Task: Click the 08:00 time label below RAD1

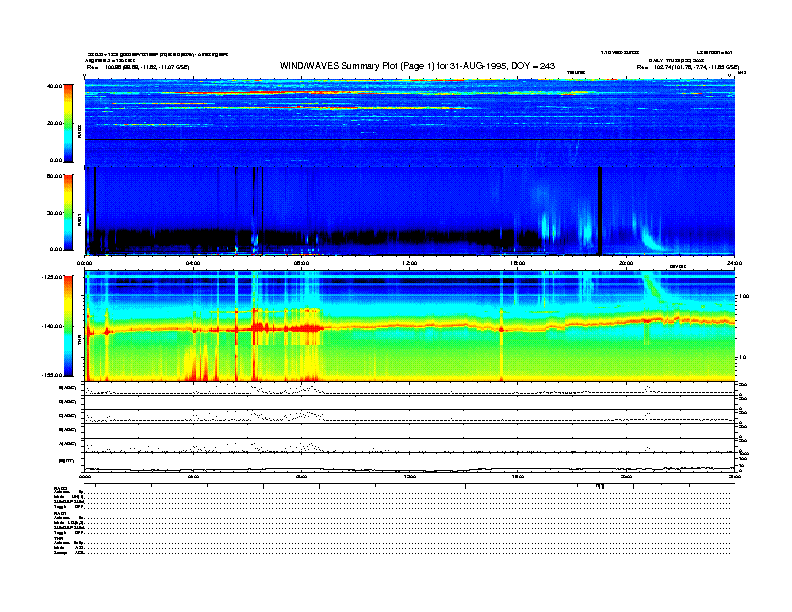Action: tap(301, 263)
